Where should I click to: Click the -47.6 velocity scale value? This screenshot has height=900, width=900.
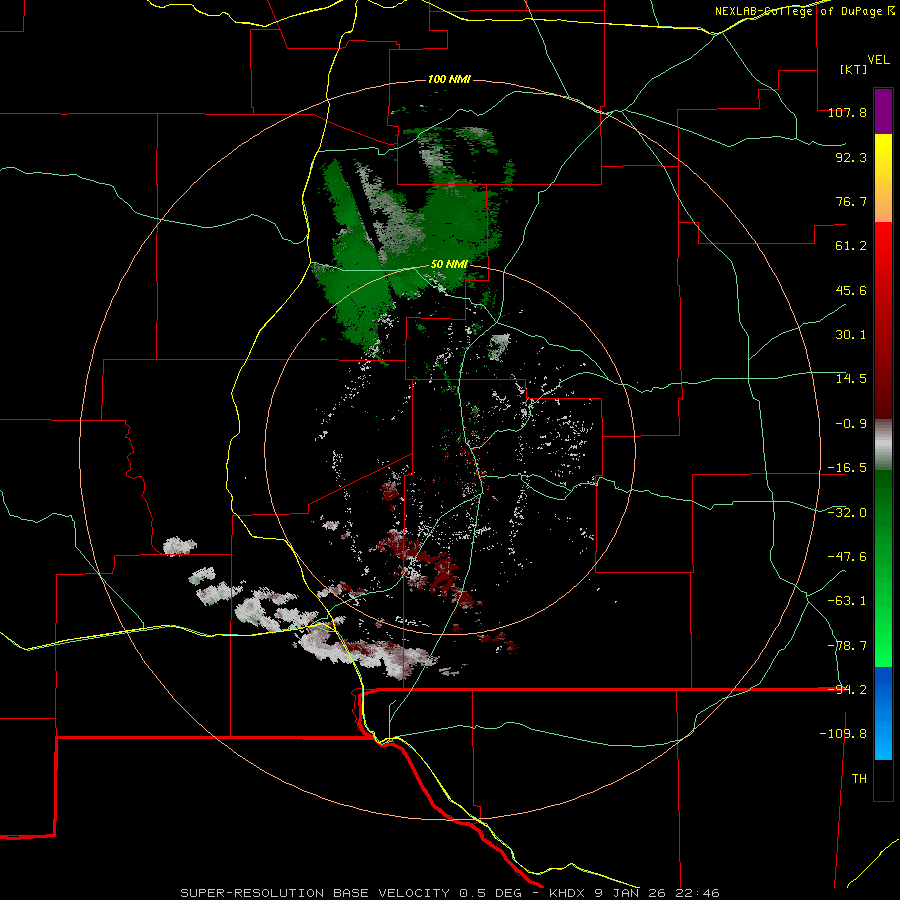[847, 557]
